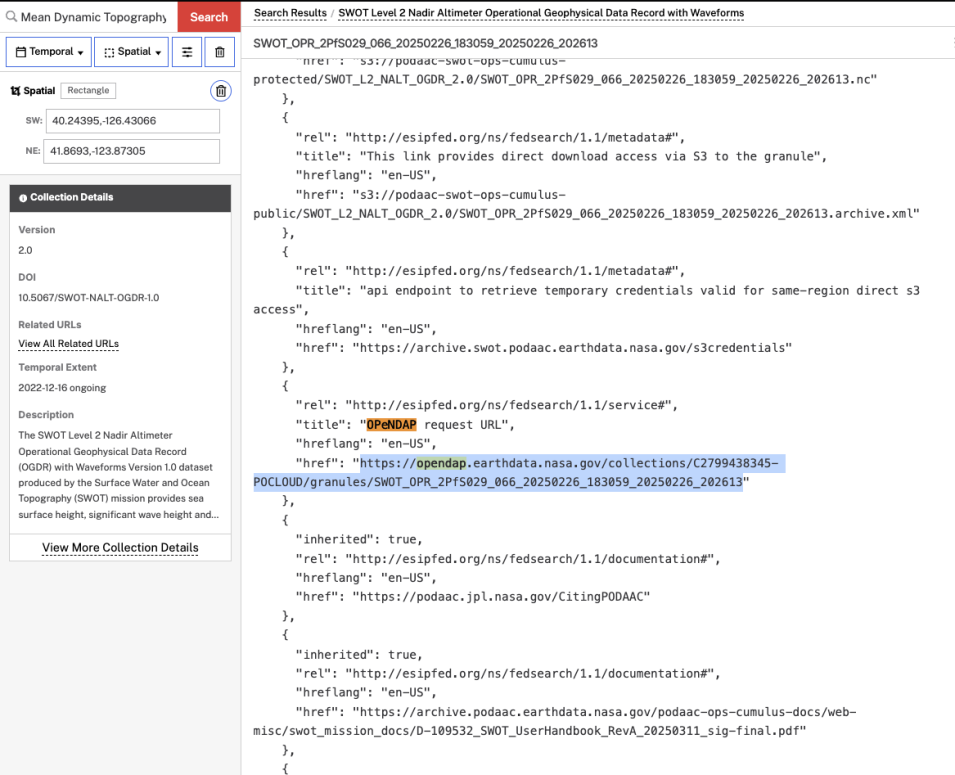The height and width of the screenshot is (775, 955).
Task: Click the Spatial crop icon beside the Rectangle tag
Action: [x=16, y=91]
